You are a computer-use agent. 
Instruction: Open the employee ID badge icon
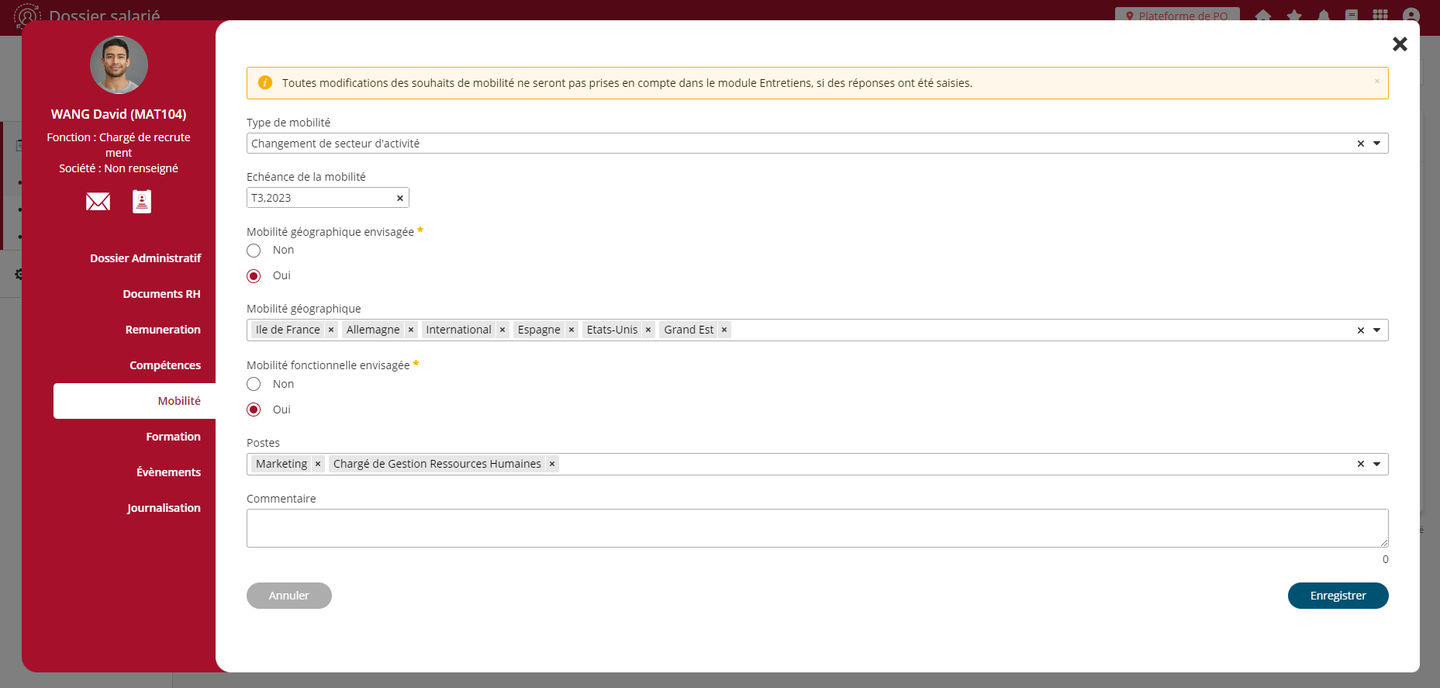coord(142,202)
